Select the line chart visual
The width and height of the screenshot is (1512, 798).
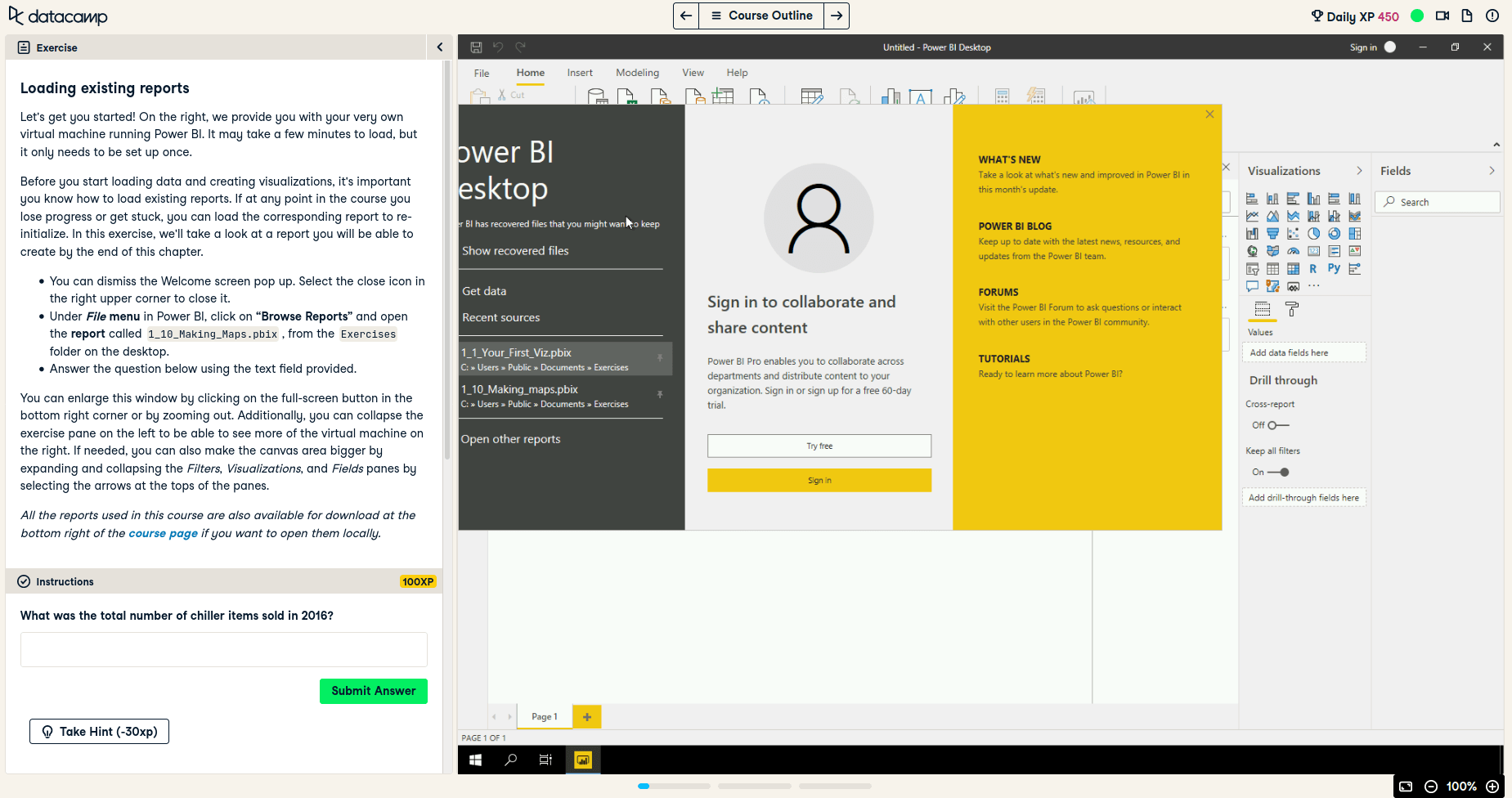pyautogui.click(x=1252, y=216)
